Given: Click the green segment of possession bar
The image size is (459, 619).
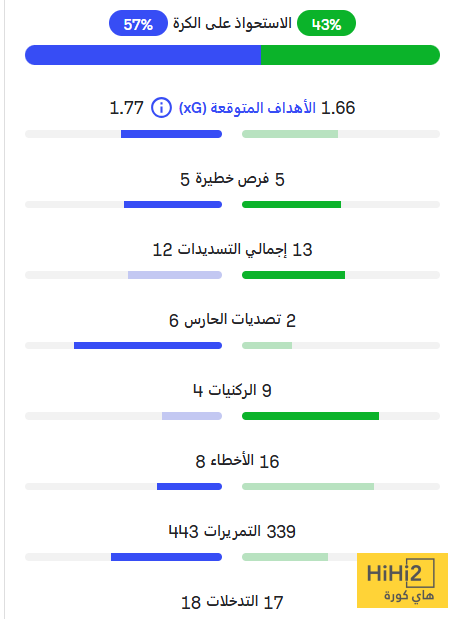Looking at the screenshot, I should click(x=350, y=55).
